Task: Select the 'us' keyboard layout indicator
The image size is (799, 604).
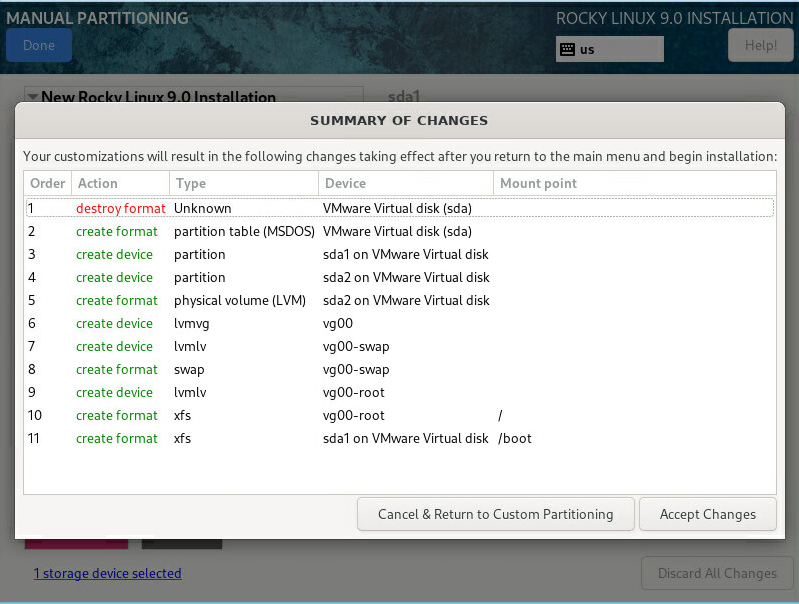Action: [609, 49]
